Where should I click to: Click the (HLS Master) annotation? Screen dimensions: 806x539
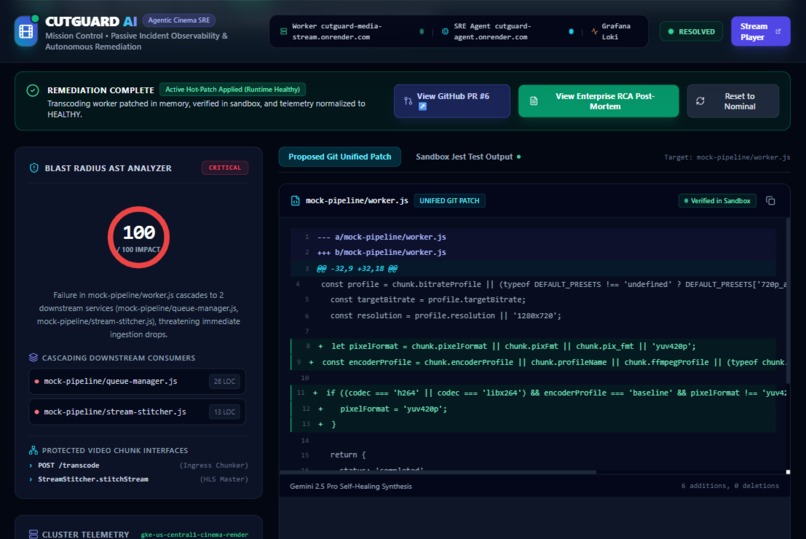224,479
